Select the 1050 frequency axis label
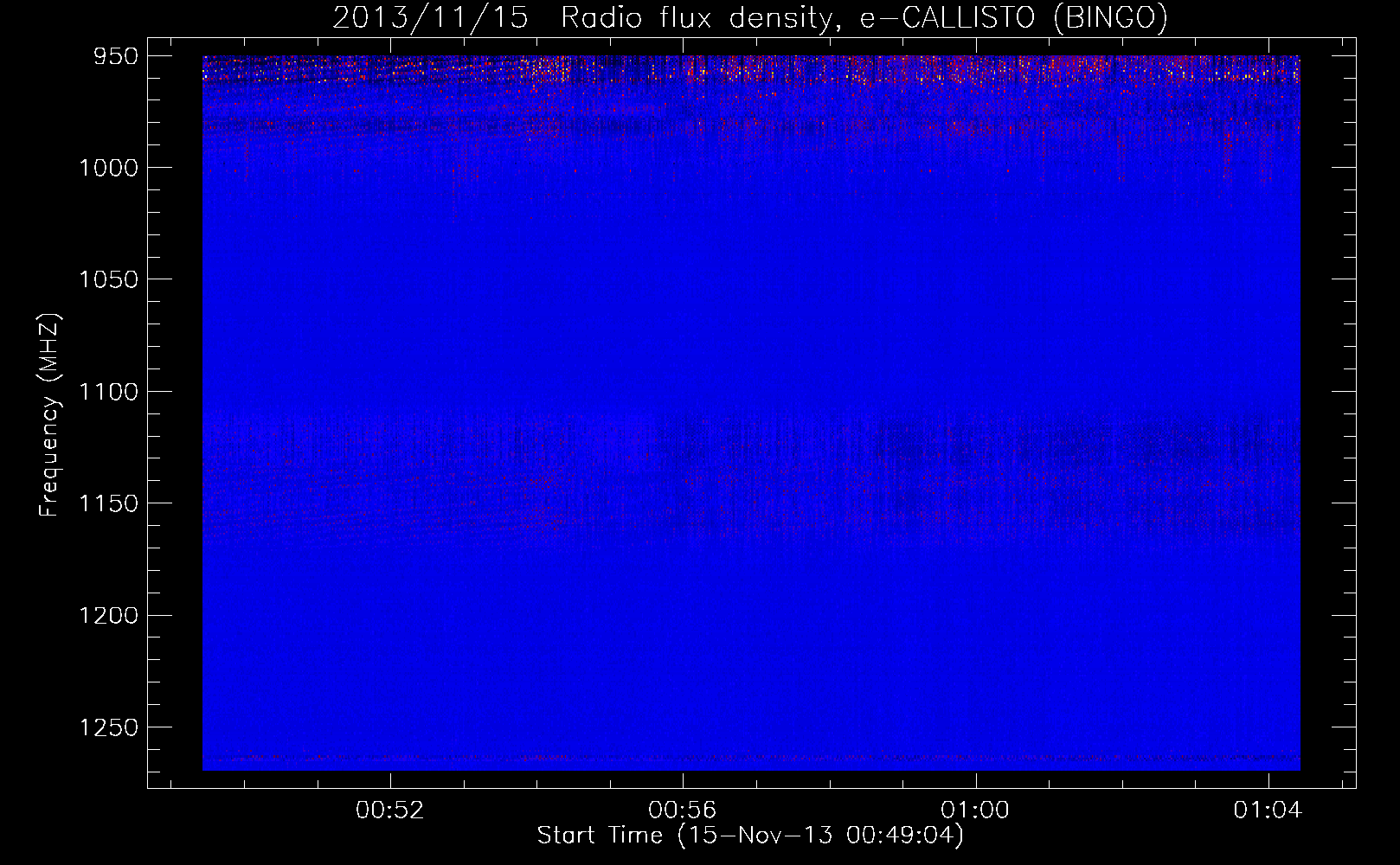Screen dimensions: 1400x865 point(108,279)
